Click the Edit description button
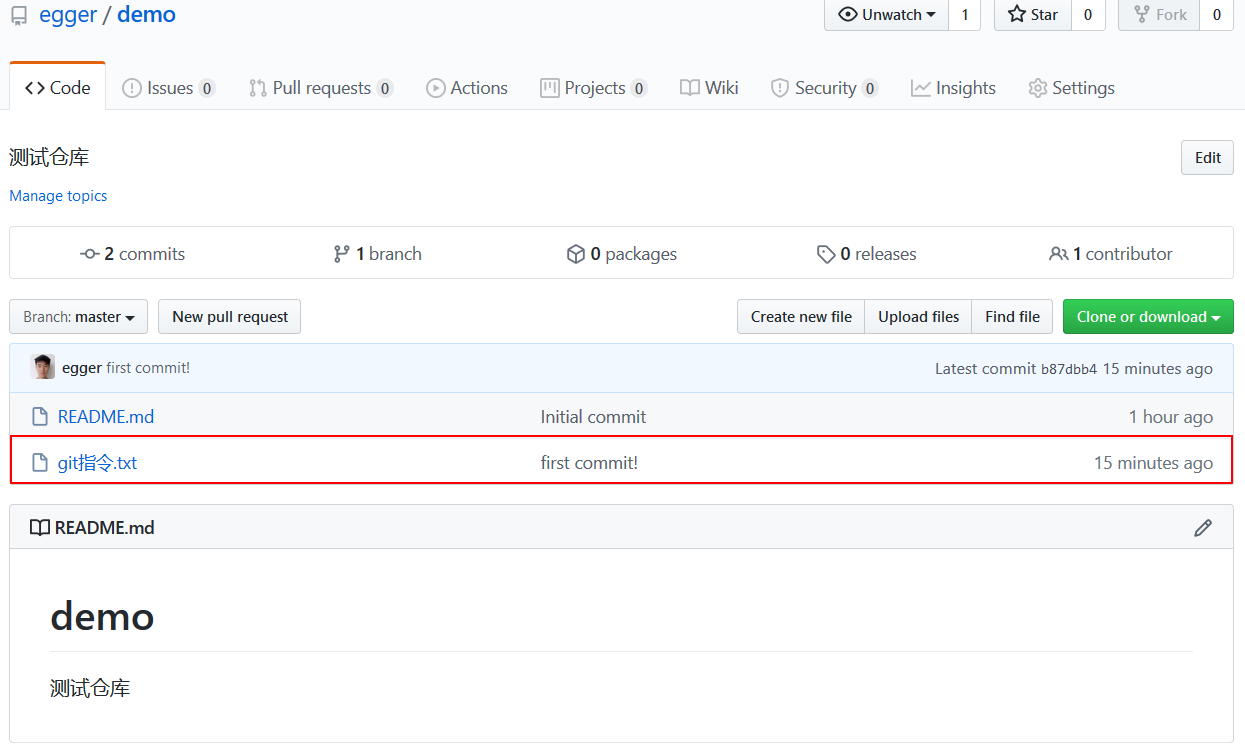Screen dimensions: 1245x748 click(x=1207, y=157)
